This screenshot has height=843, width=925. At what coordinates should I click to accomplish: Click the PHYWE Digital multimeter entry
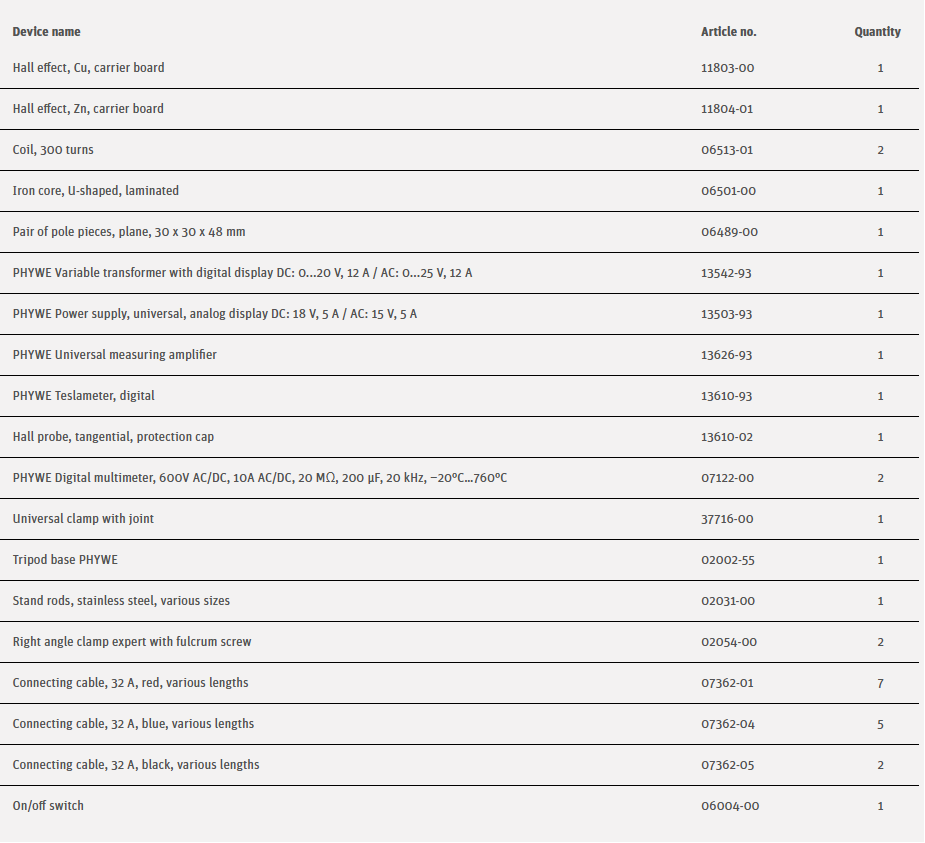click(x=259, y=478)
